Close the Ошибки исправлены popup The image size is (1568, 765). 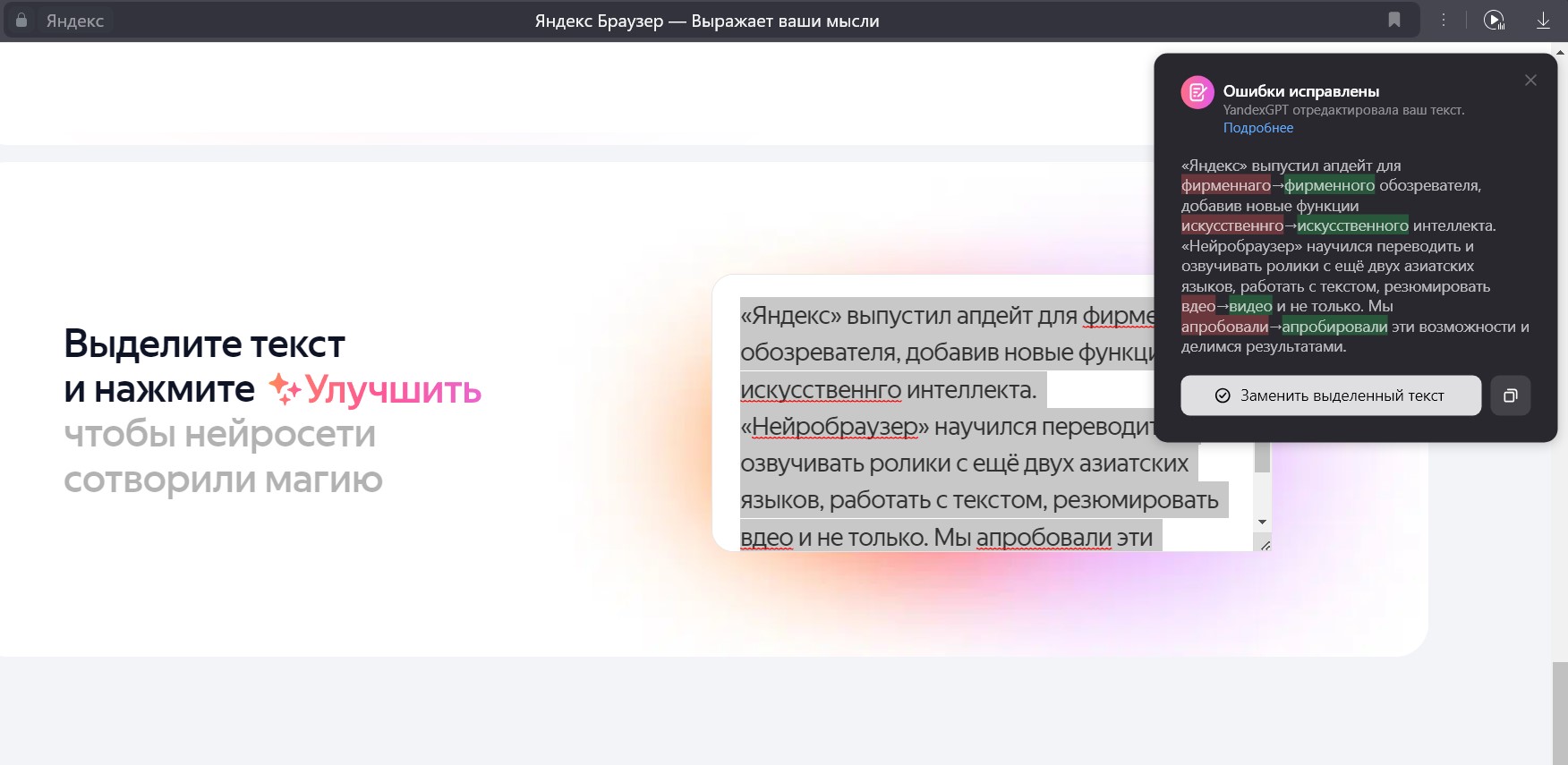(1530, 81)
